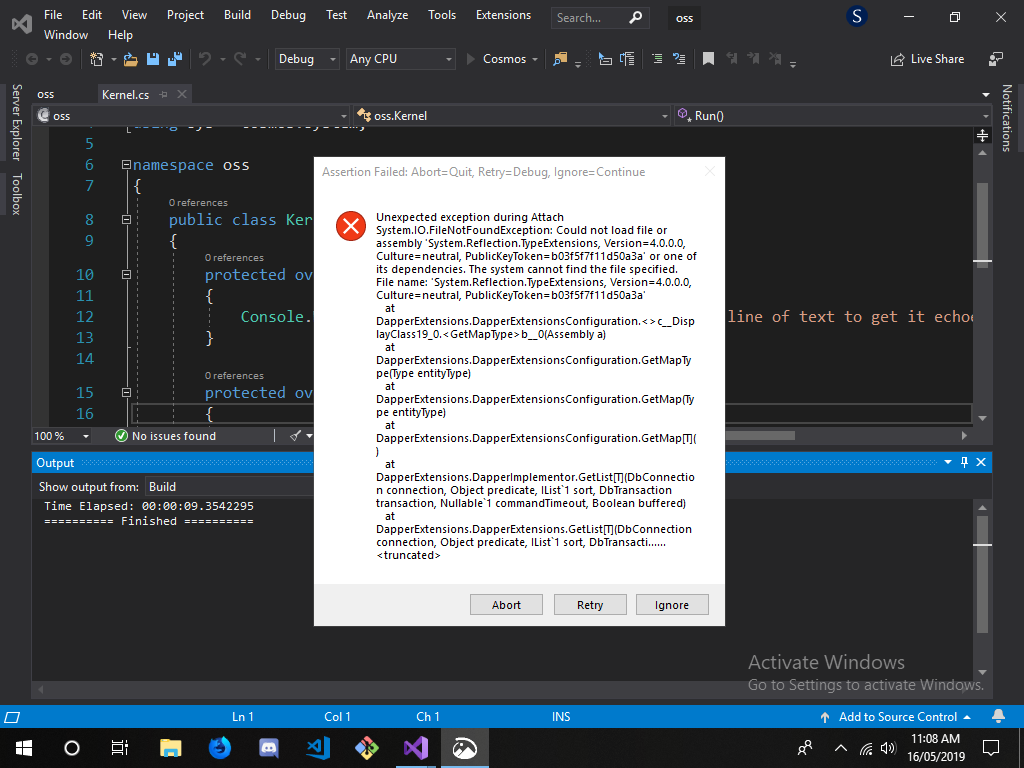Start debugging with the green play arrow
Screen dimensions: 1024x768
pos(470,58)
